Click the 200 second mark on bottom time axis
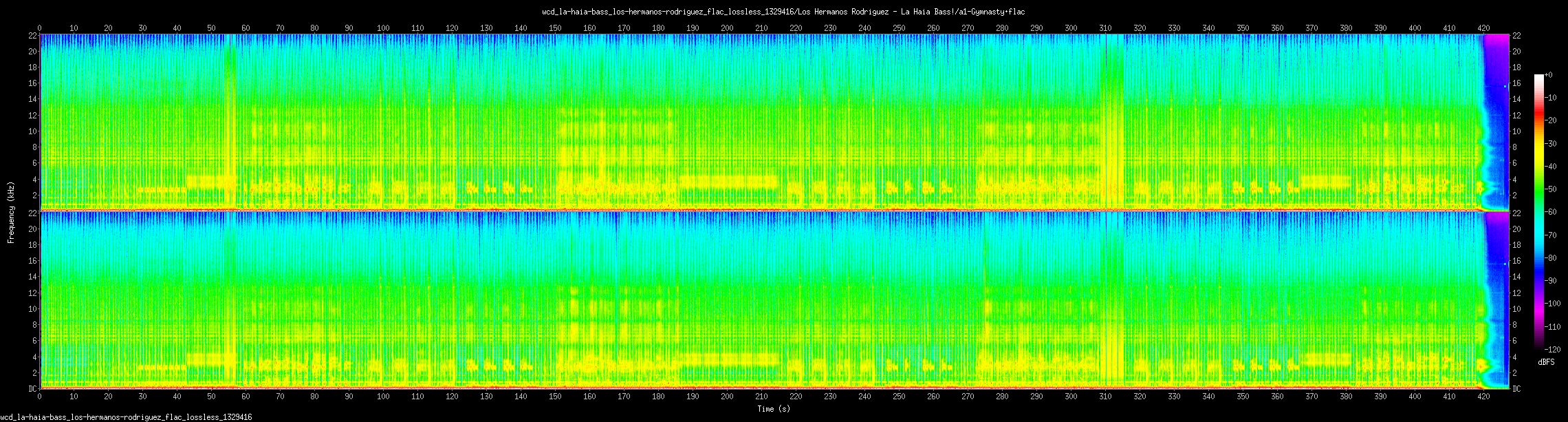The height and width of the screenshot is (422, 1568). tap(727, 397)
